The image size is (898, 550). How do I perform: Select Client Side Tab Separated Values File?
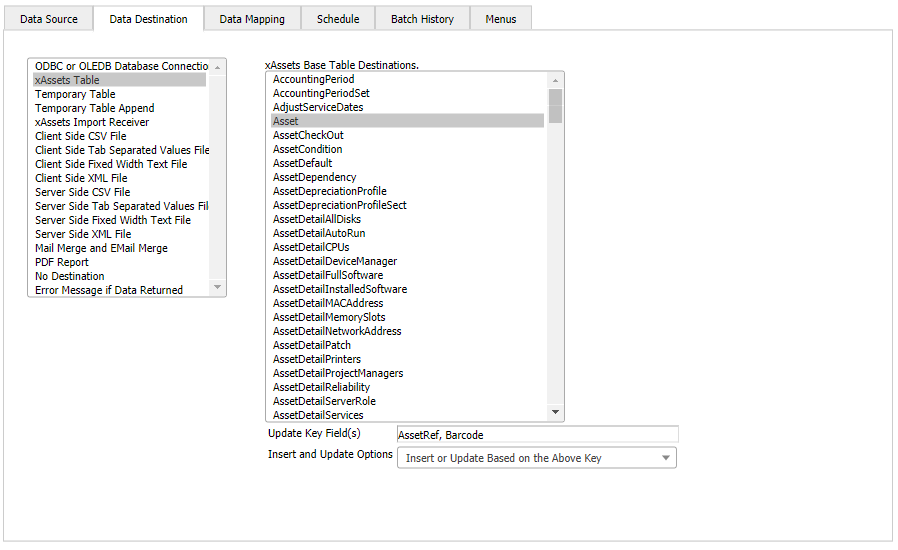coord(120,150)
